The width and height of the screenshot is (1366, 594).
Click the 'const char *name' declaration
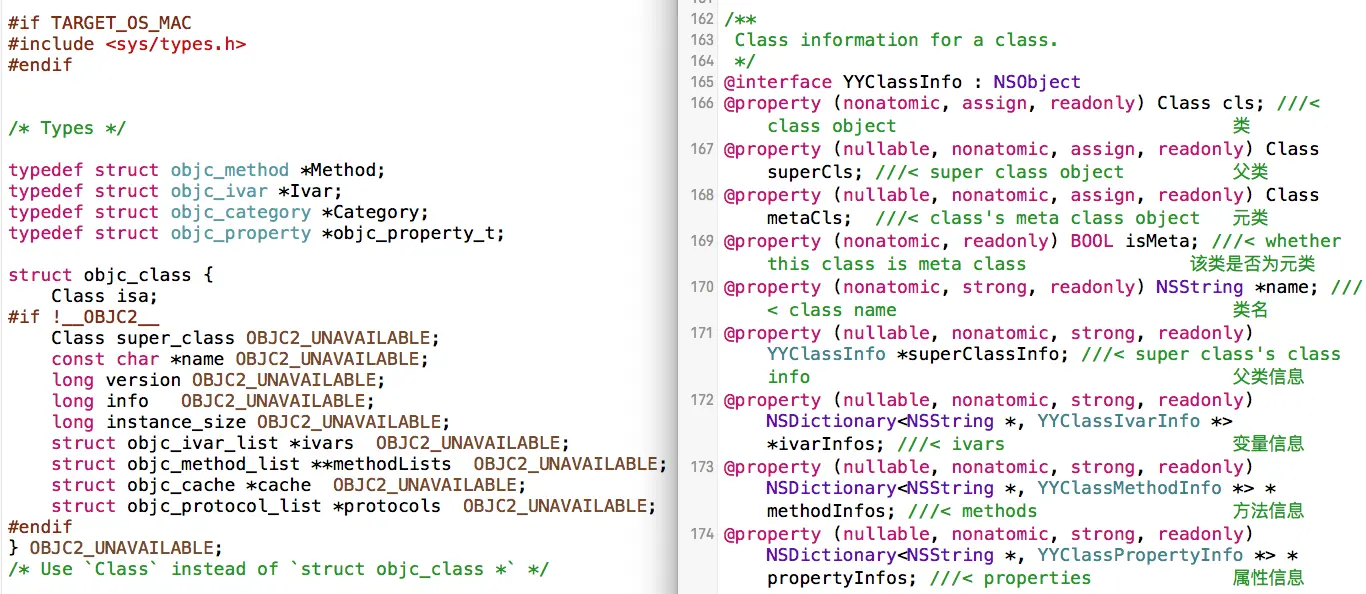(138, 359)
